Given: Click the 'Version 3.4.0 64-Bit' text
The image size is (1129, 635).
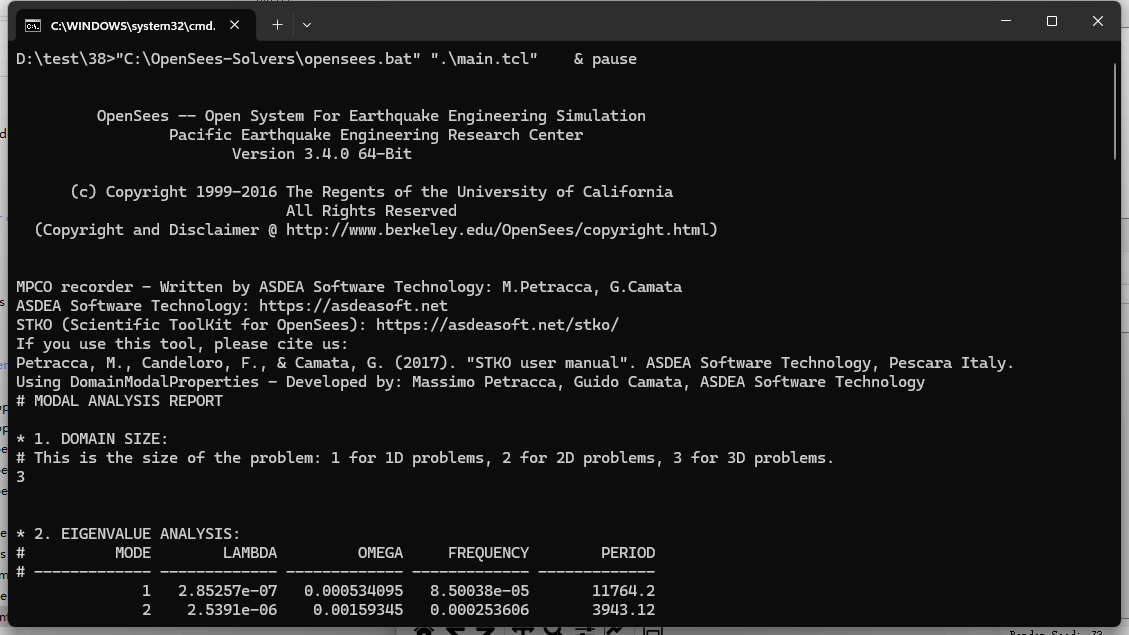Looking at the screenshot, I should (322, 154).
